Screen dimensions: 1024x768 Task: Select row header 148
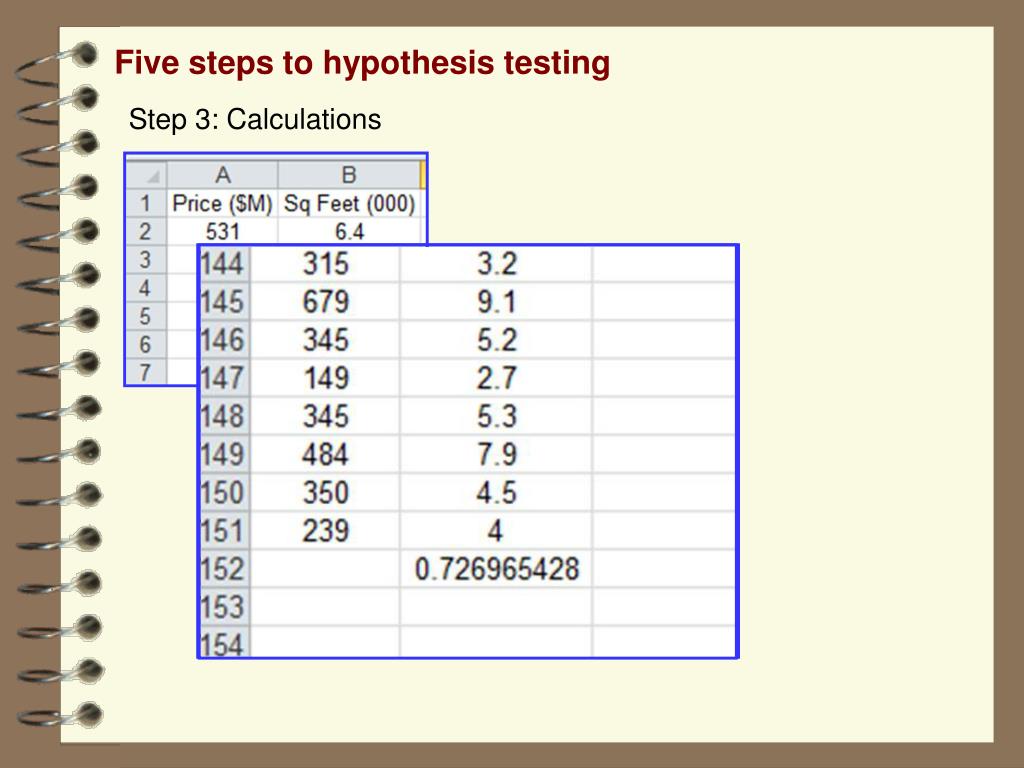[224, 416]
